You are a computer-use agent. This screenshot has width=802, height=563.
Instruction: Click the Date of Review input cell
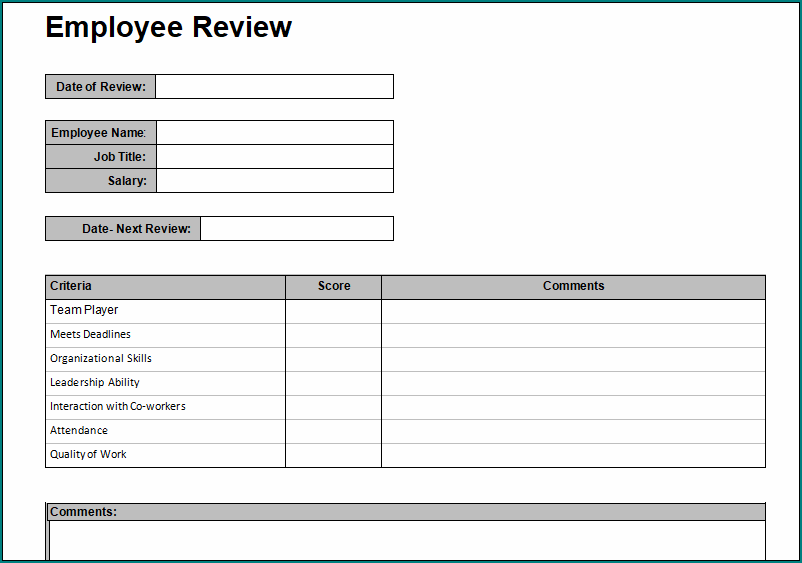click(275, 86)
